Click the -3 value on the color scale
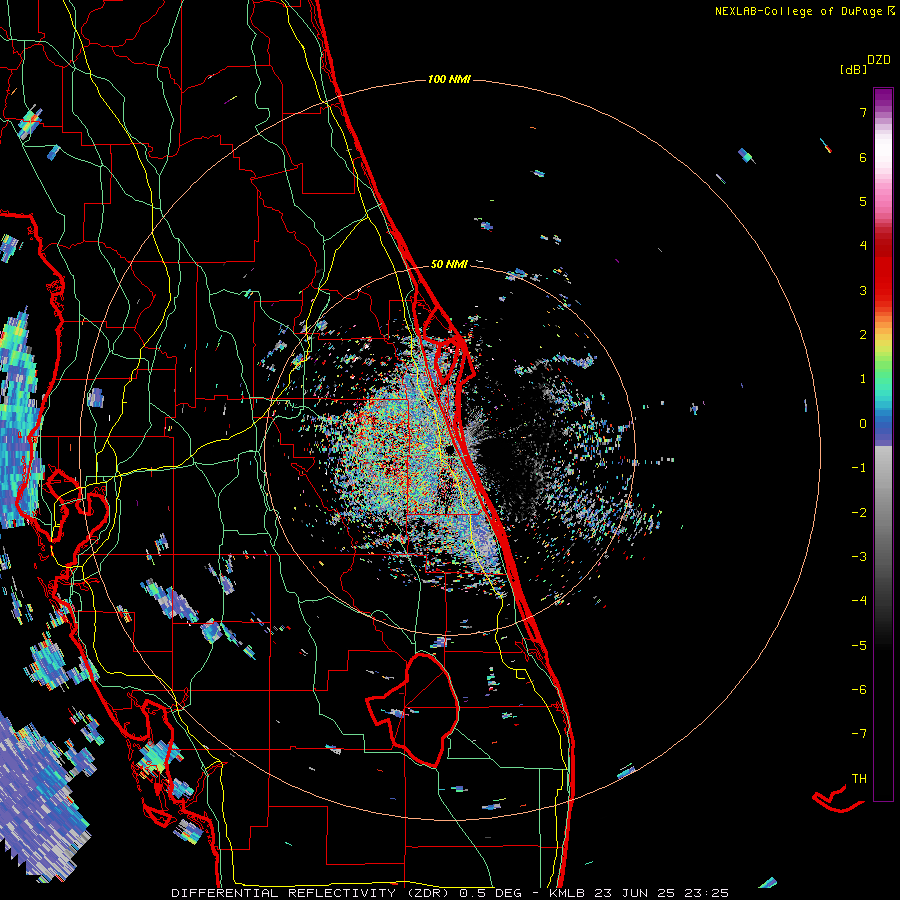The image size is (900, 900). click(859, 557)
